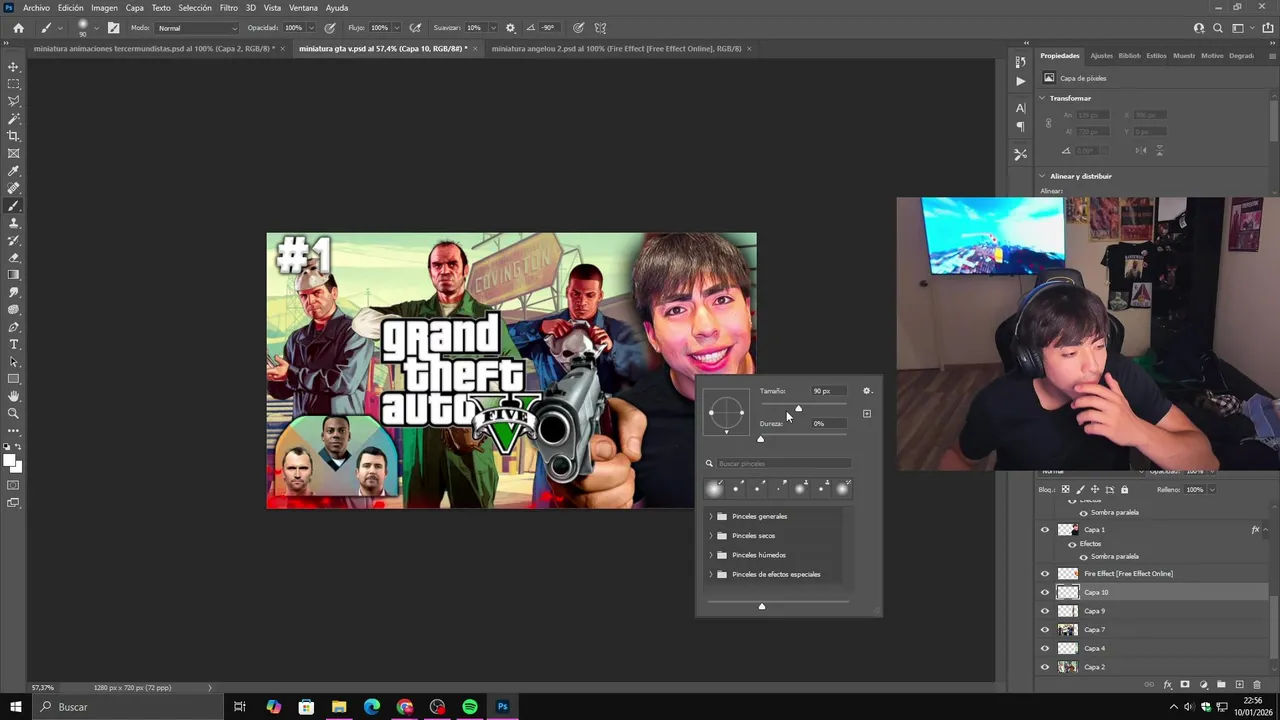Select the Rectangular Marquee tool
1280x720 pixels.
(x=14, y=84)
